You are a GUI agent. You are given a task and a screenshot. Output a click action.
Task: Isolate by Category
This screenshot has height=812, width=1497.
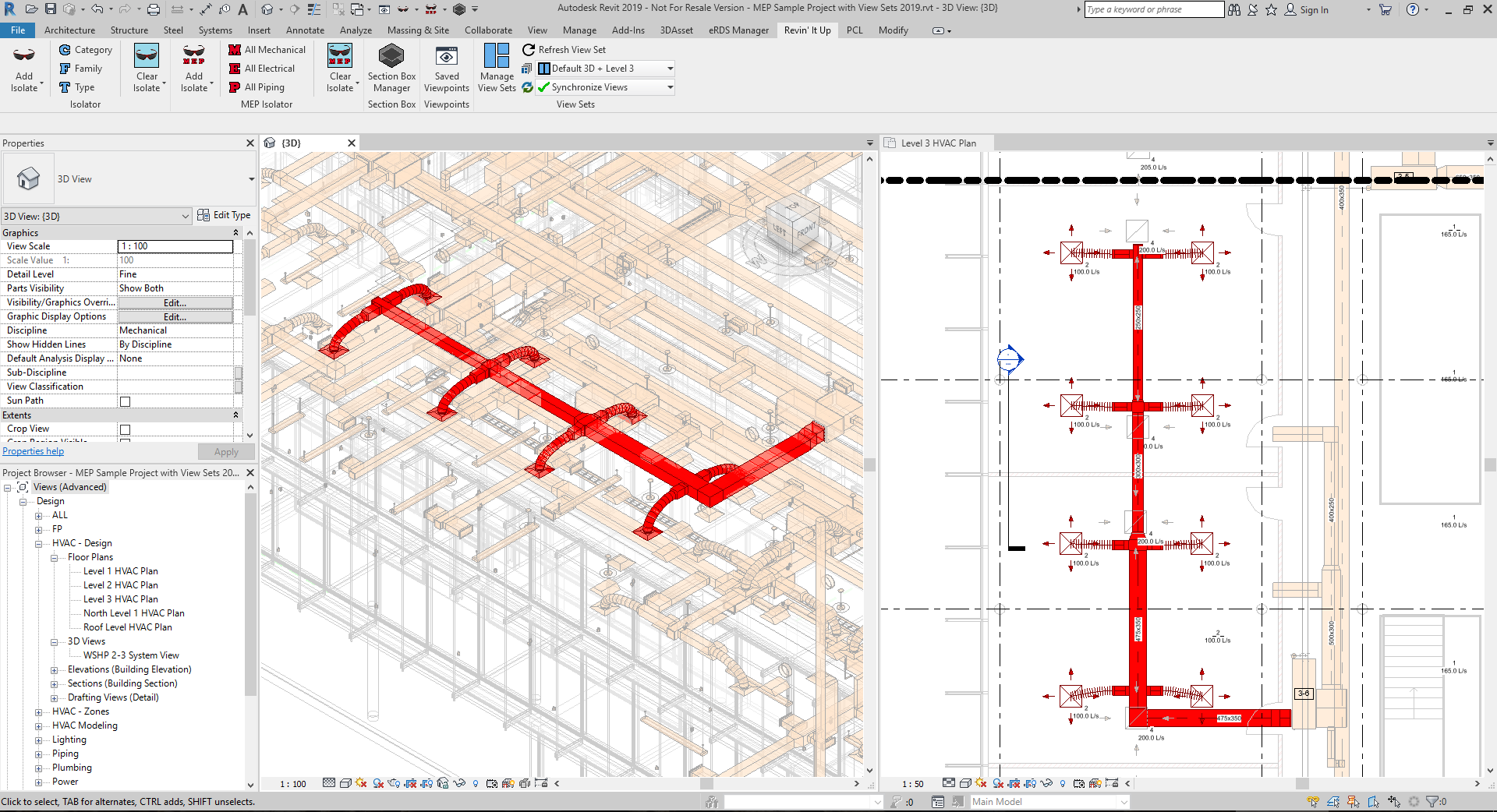coord(86,50)
